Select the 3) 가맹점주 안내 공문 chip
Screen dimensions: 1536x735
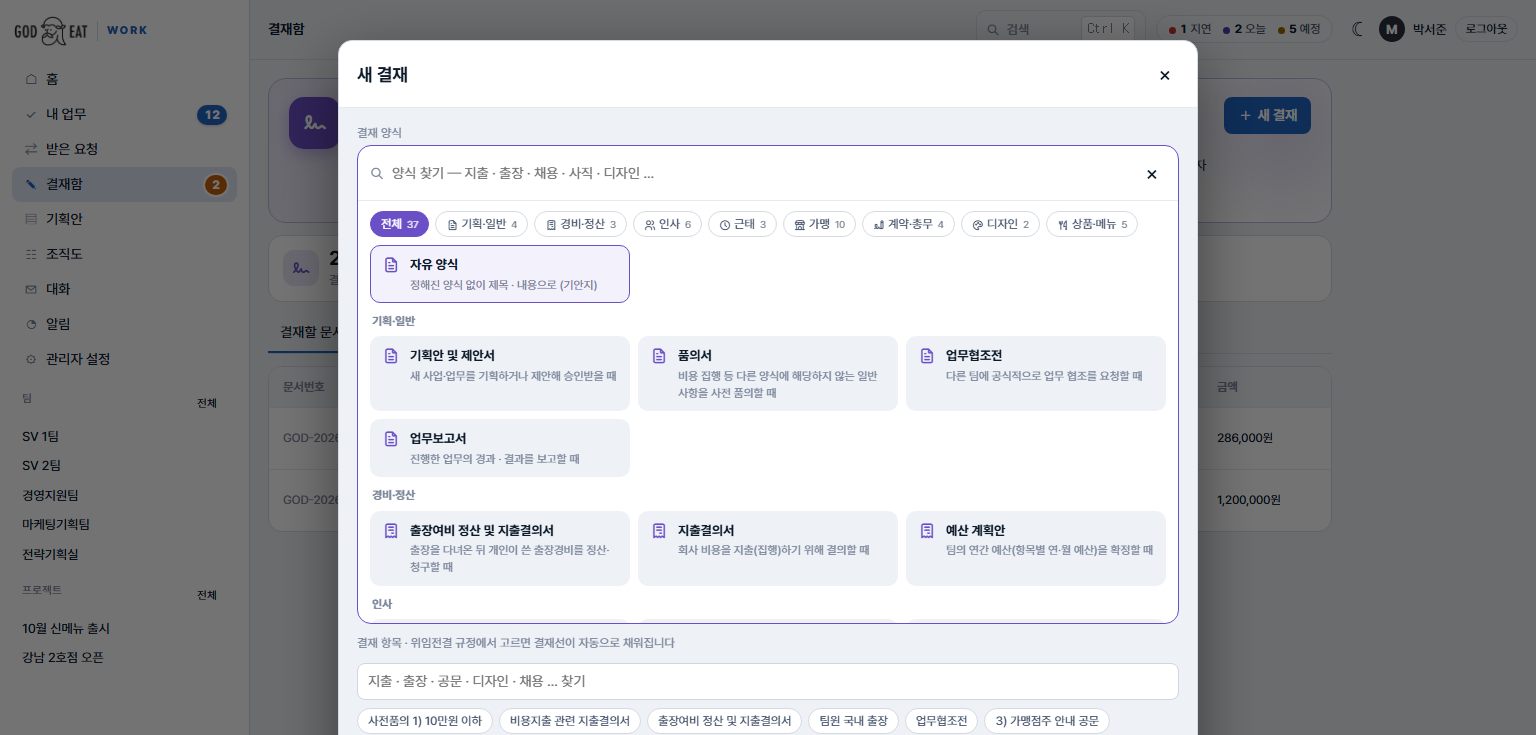(1047, 721)
